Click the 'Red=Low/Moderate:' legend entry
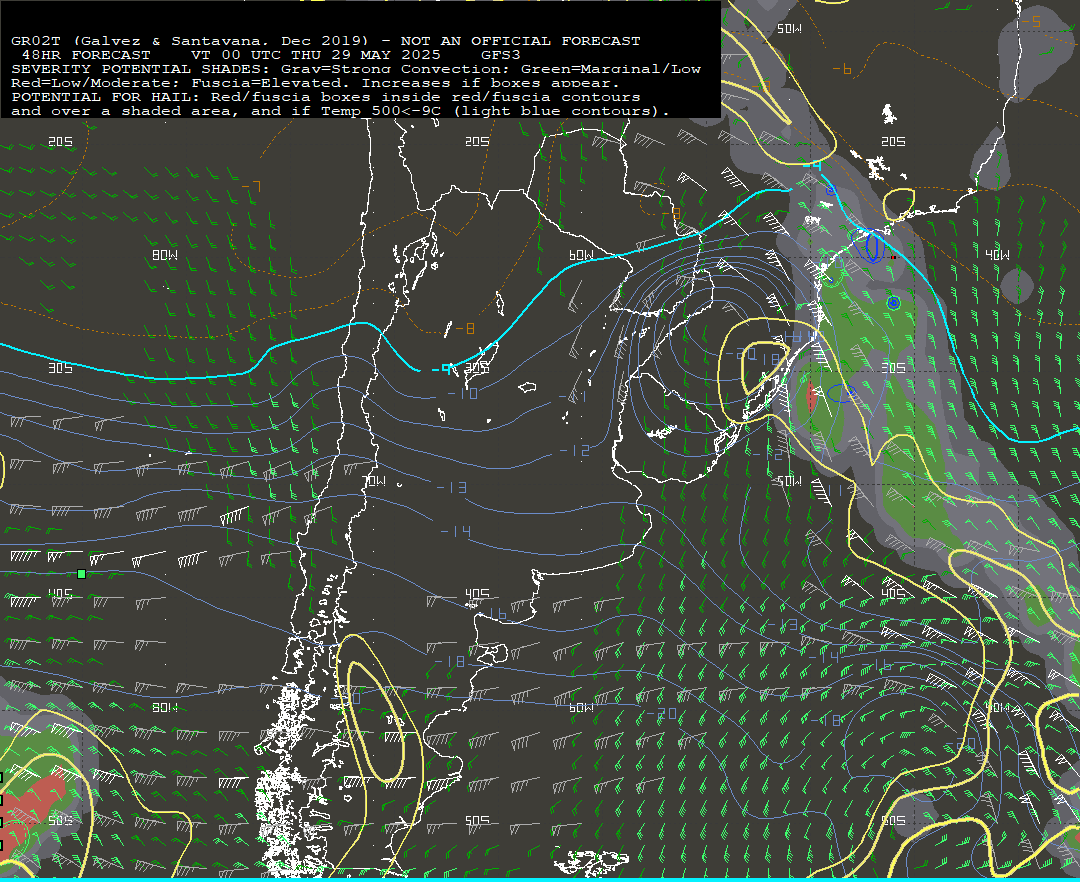 click(x=96, y=83)
